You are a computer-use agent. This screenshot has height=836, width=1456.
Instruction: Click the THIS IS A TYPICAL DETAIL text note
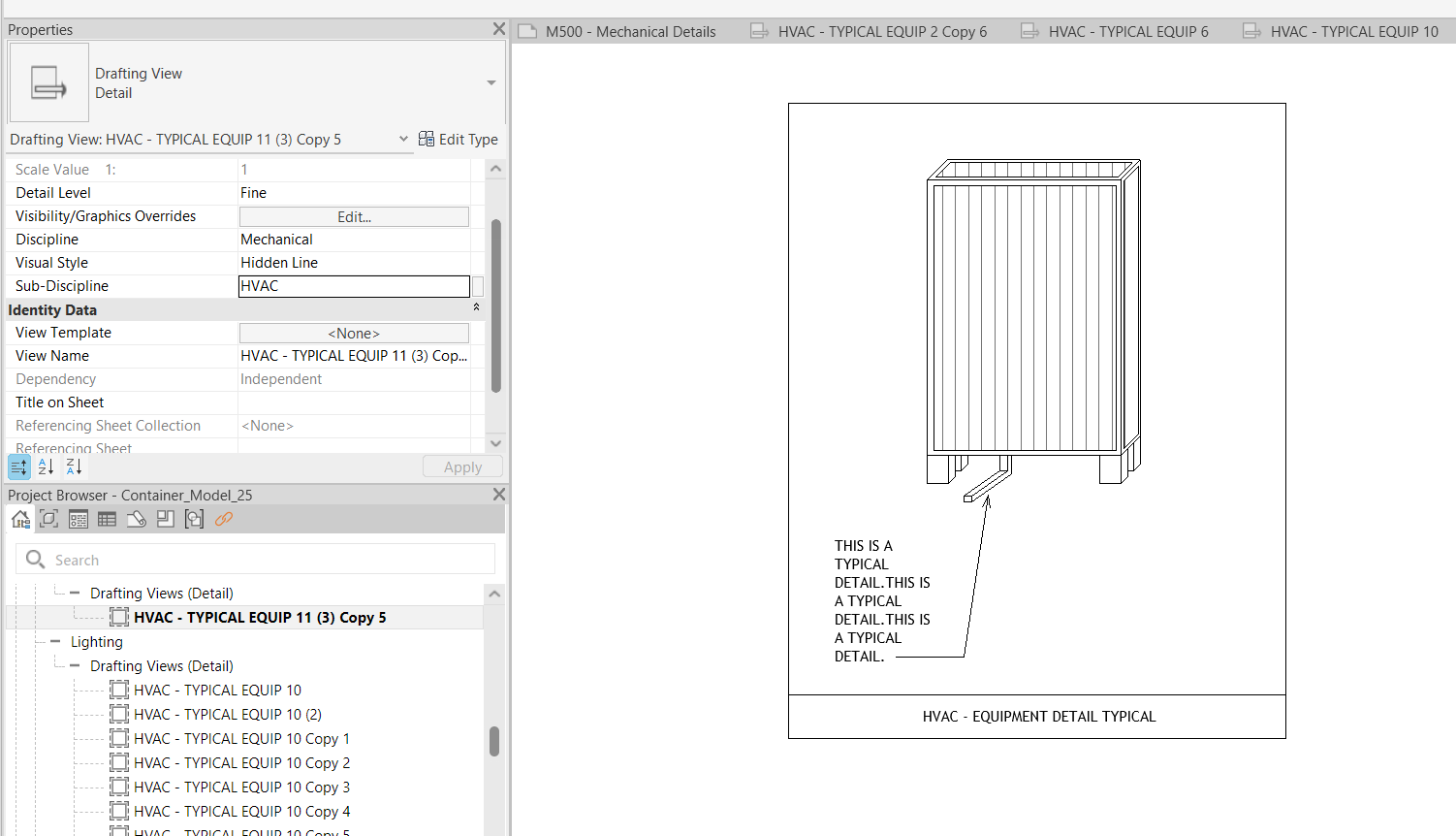pyautogui.click(x=881, y=600)
